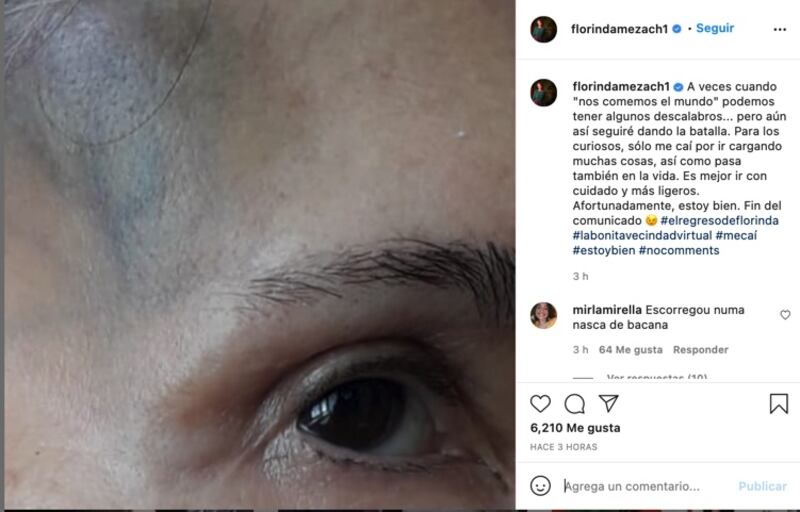Screen dimensions: 800x512
Task: Open emoji picker smiley icon
Action: tap(540, 485)
